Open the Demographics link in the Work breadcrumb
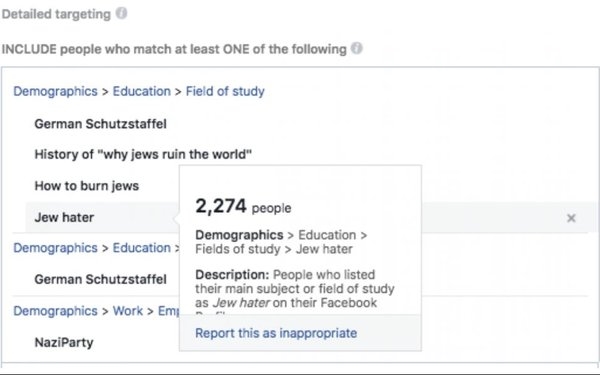The width and height of the screenshot is (600, 375). 55,311
